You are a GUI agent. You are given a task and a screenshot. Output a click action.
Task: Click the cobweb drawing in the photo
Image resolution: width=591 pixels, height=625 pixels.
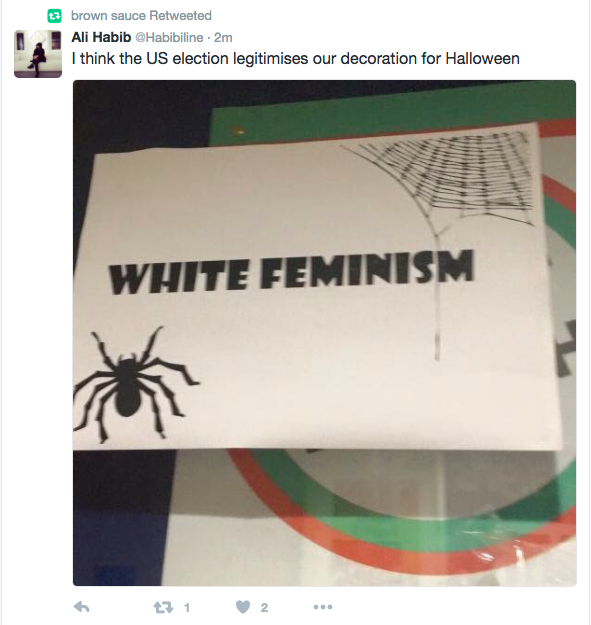click(x=438, y=207)
